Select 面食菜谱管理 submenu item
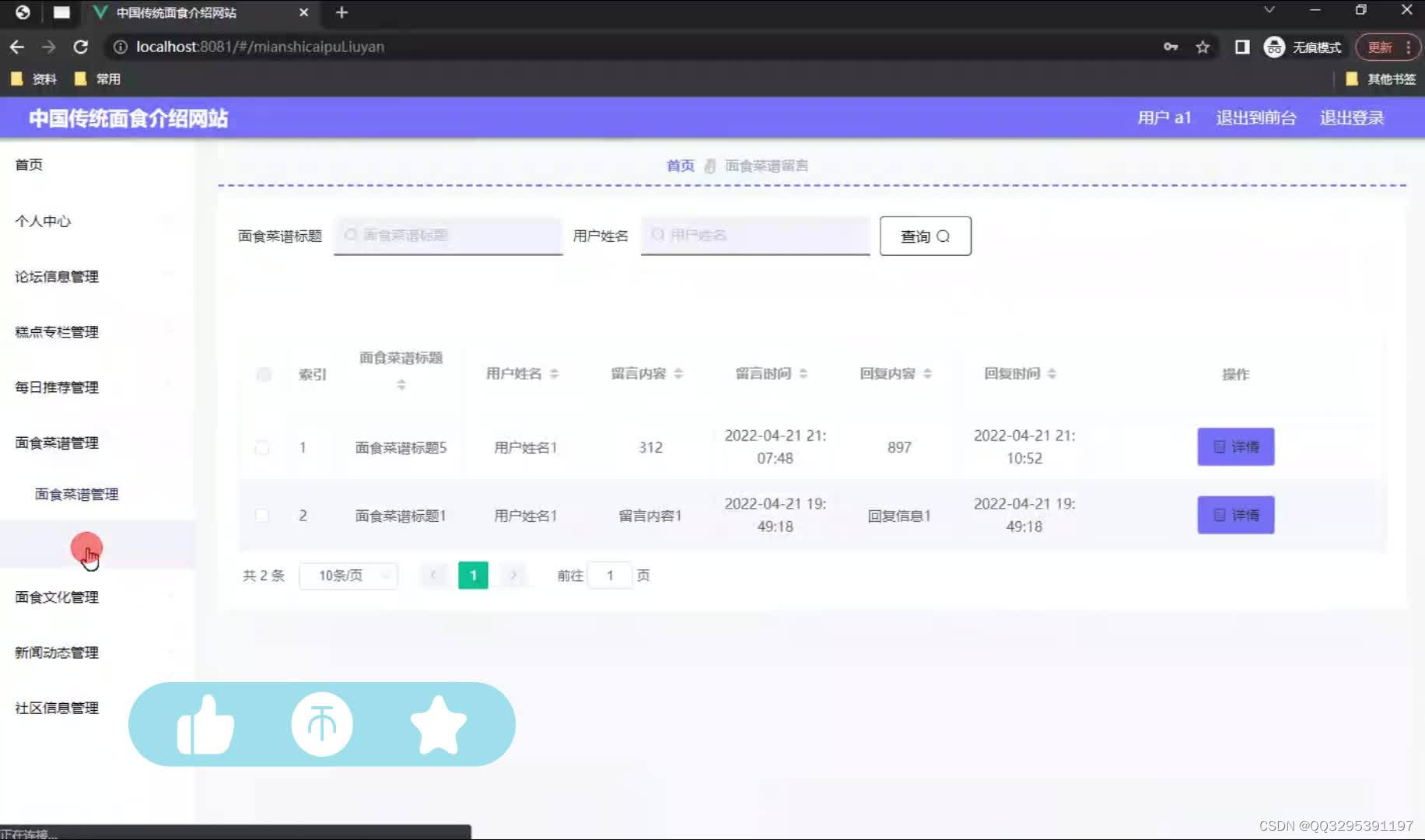Screen dimensions: 1425x840 tap(76, 495)
